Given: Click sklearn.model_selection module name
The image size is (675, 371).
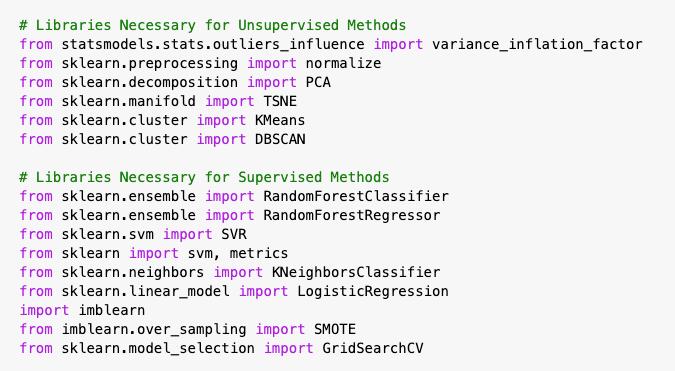Looking at the screenshot, I should click(158, 348).
